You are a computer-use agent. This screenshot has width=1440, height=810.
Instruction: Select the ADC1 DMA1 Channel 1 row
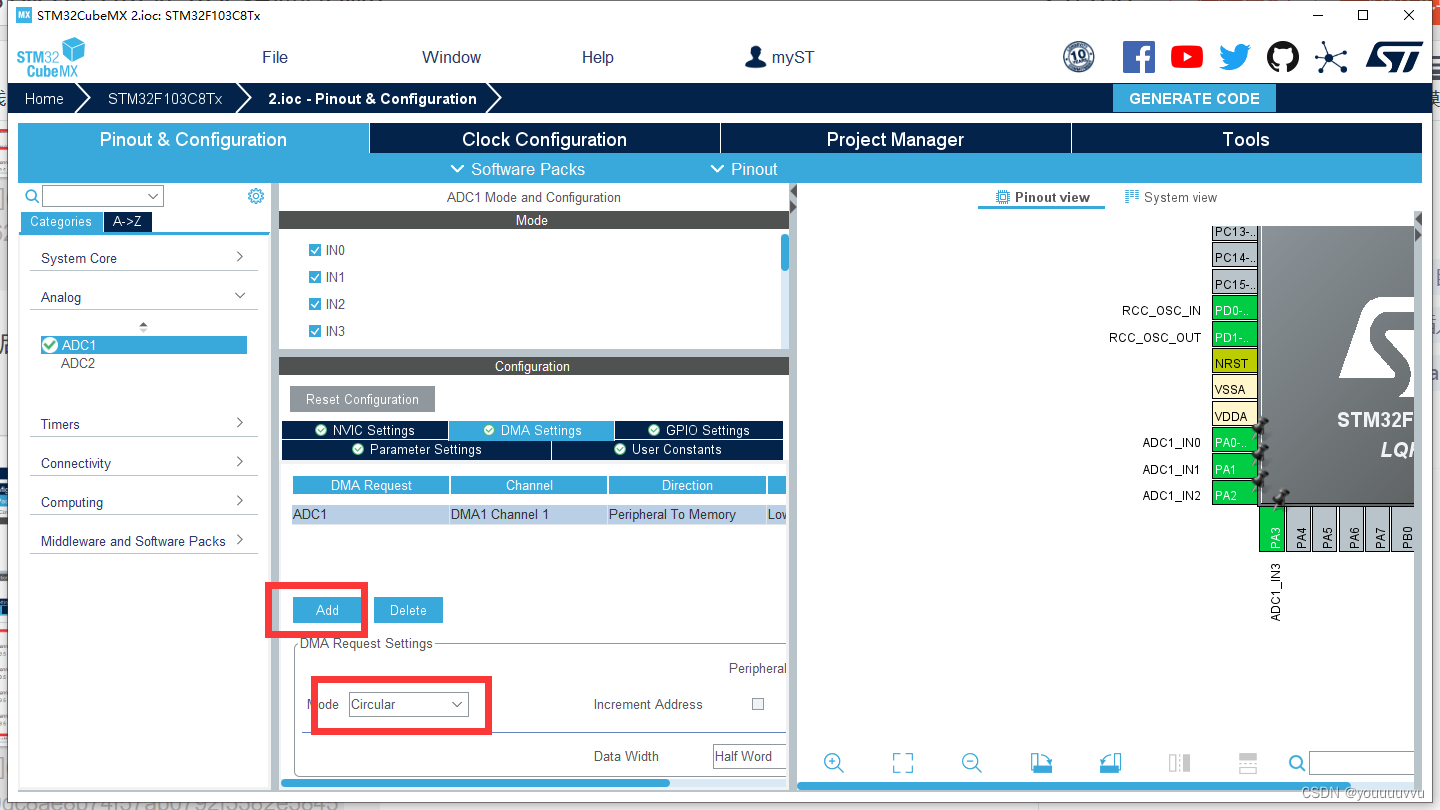(x=539, y=514)
